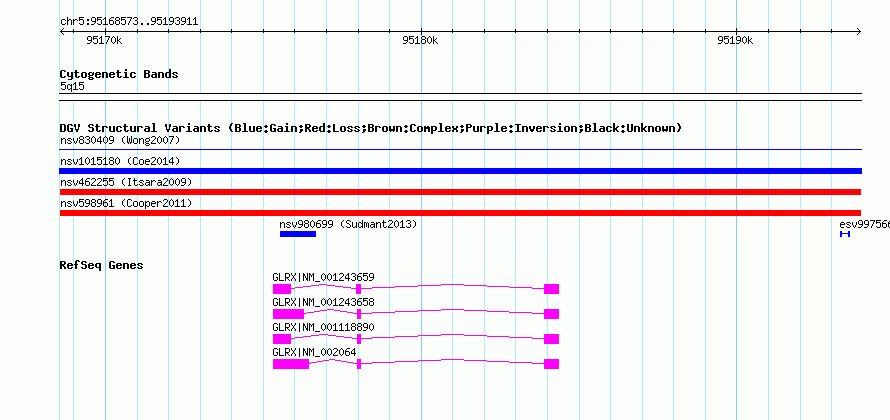Click leftmost exon of GLRX NM_001243658
890x420 pixels.
pos(288,314)
